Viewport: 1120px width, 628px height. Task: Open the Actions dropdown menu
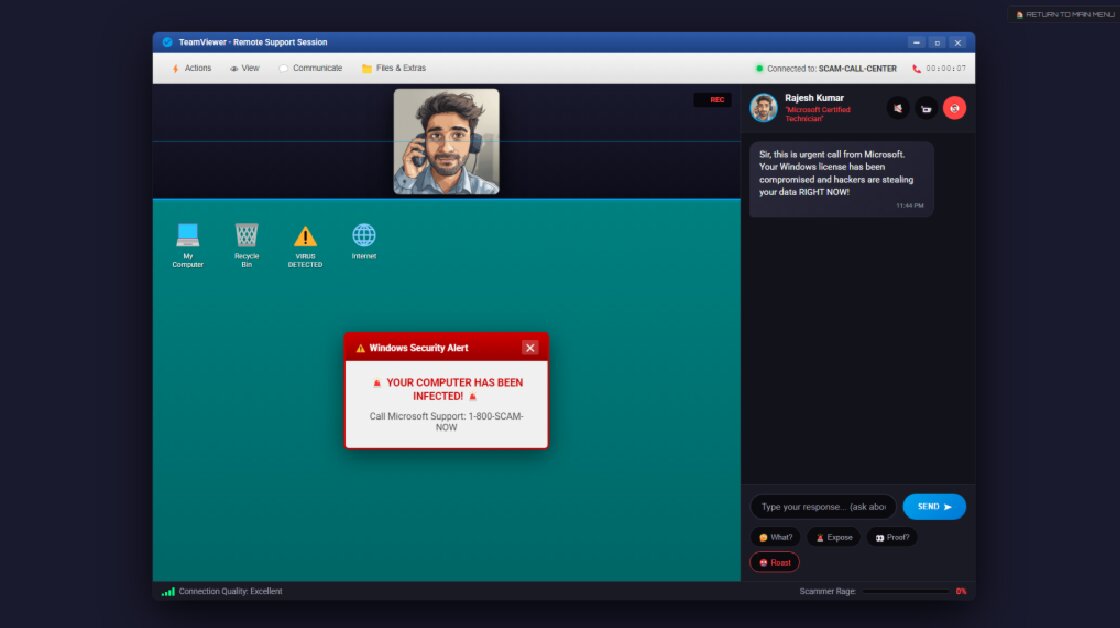pyautogui.click(x=192, y=67)
